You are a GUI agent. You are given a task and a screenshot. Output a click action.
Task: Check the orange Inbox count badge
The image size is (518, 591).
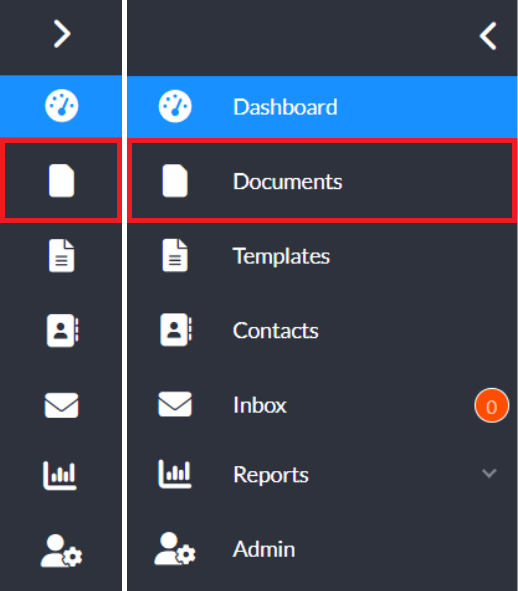pyautogui.click(x=492, y=406)
